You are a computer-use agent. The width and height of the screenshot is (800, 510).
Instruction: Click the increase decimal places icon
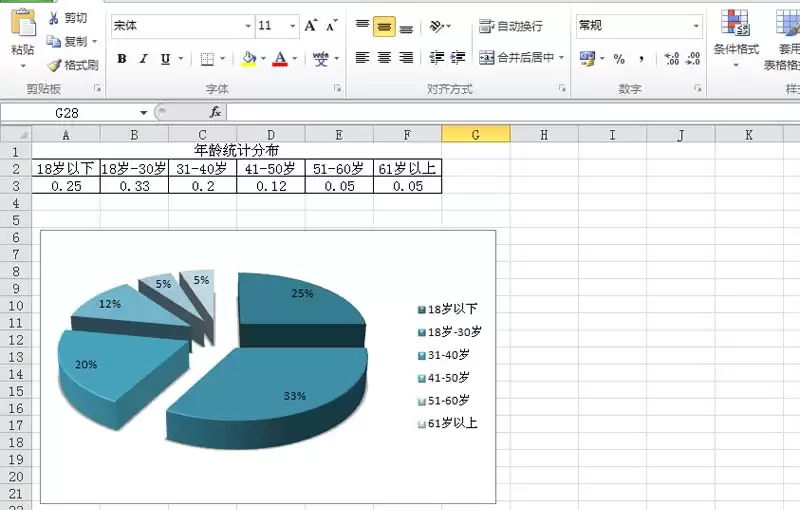[671, 59]
